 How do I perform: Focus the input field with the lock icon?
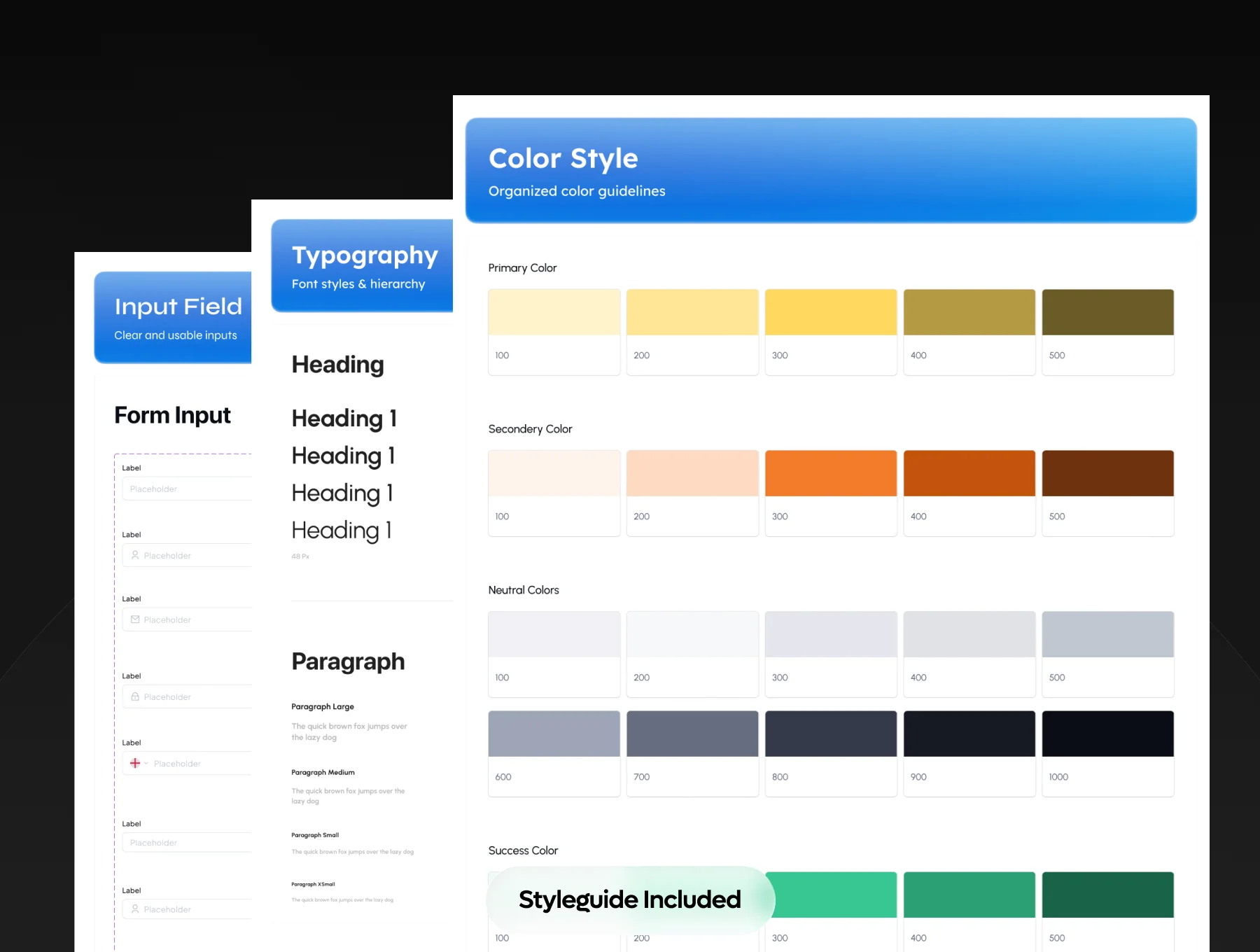click(187, 696)
